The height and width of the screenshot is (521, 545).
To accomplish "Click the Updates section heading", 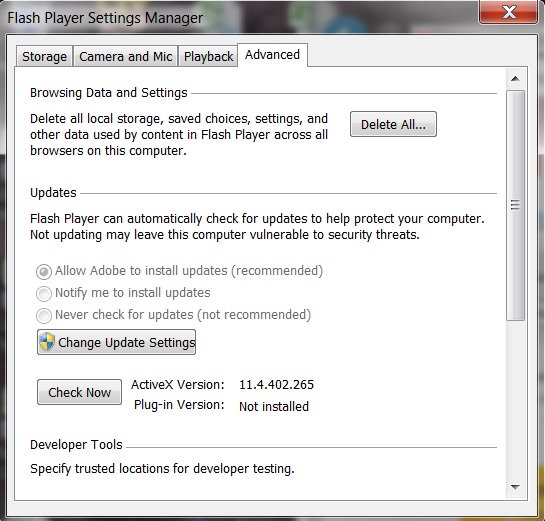I will [x=53, y=193].
